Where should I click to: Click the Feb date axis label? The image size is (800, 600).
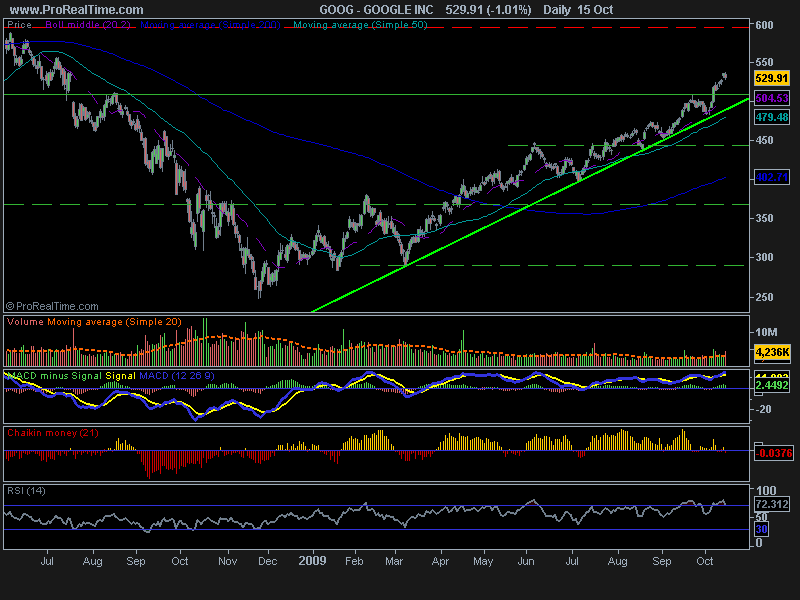354,561
